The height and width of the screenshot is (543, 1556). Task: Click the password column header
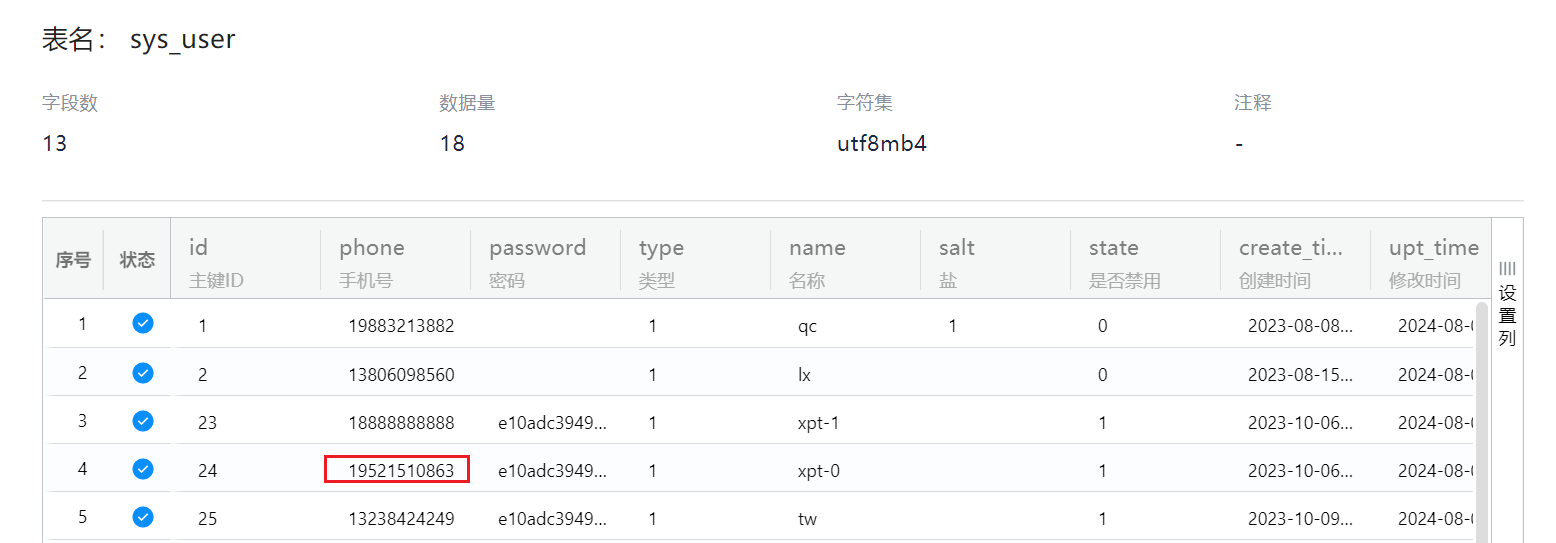537,248
